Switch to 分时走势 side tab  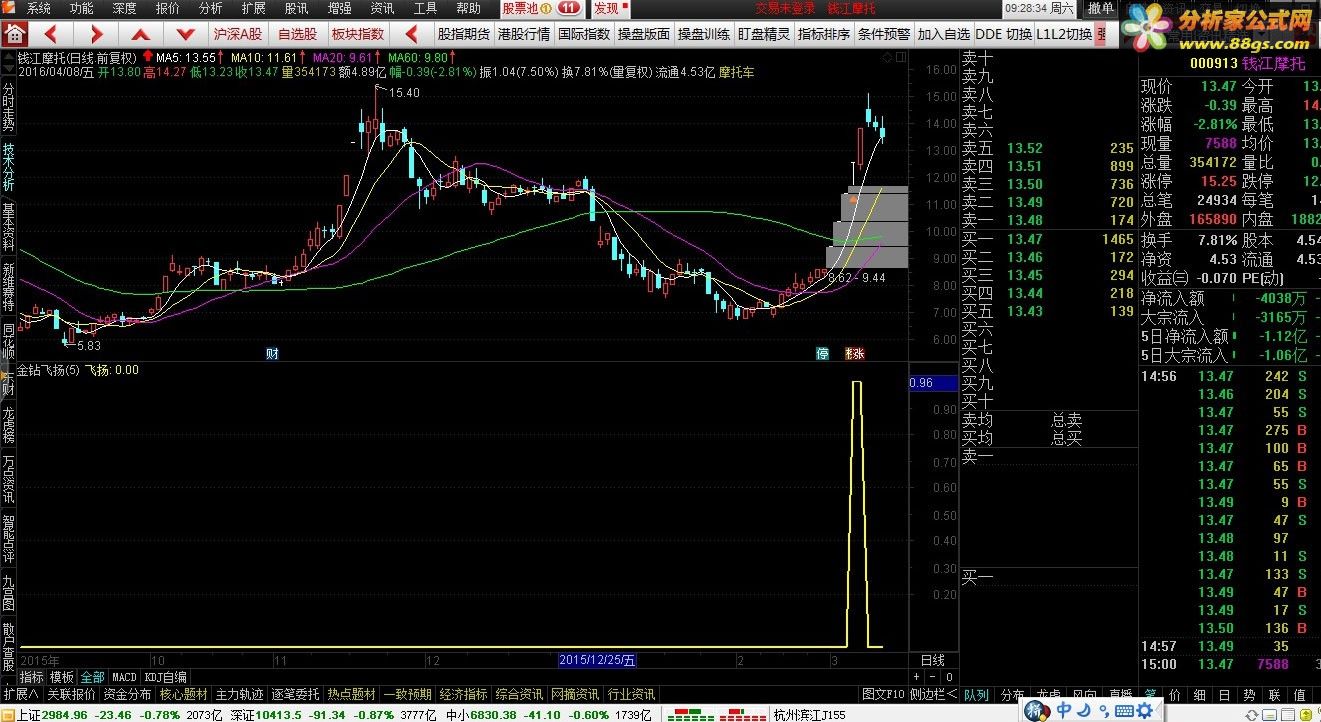click(x=8, y=107)
